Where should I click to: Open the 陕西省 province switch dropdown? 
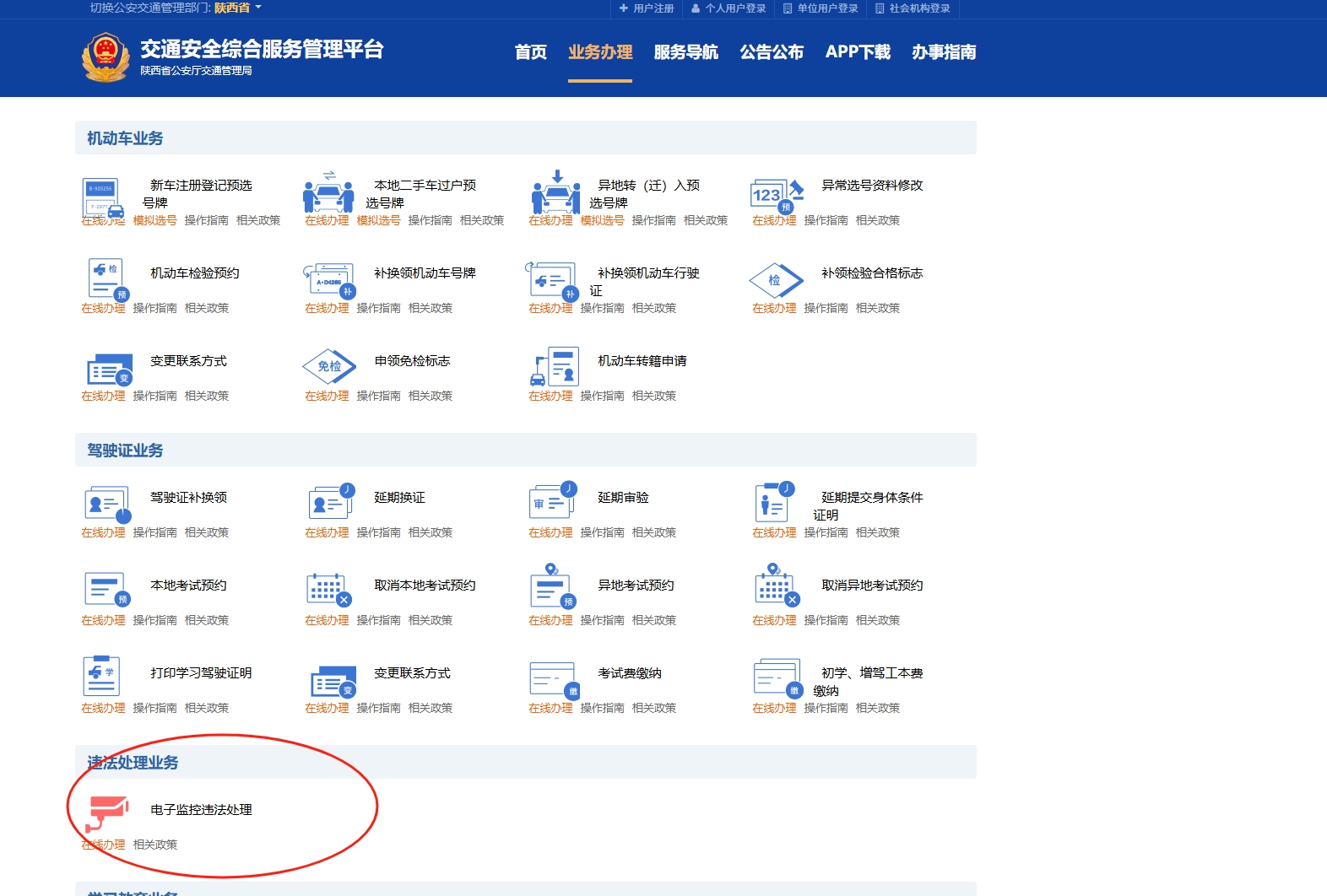237,8
